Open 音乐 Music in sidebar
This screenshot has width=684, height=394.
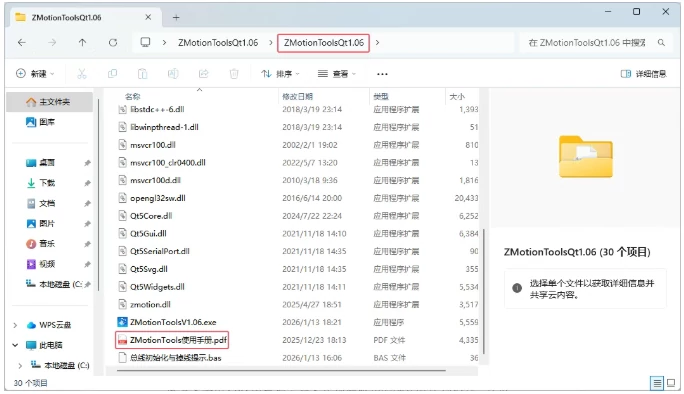[41, 243]
